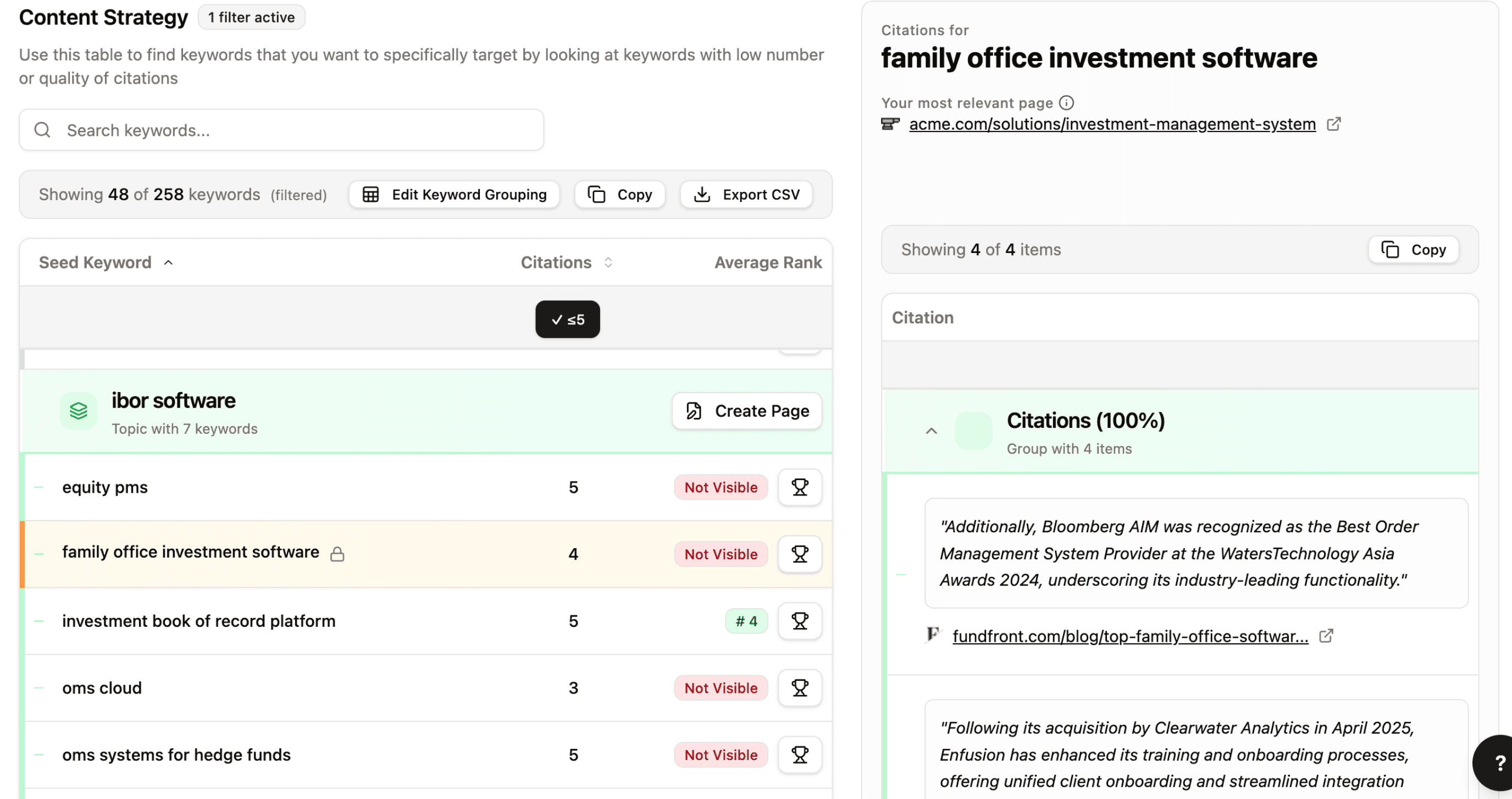Click the Search keywords input field
The image size is (1512, 799).
pos(282,130)
